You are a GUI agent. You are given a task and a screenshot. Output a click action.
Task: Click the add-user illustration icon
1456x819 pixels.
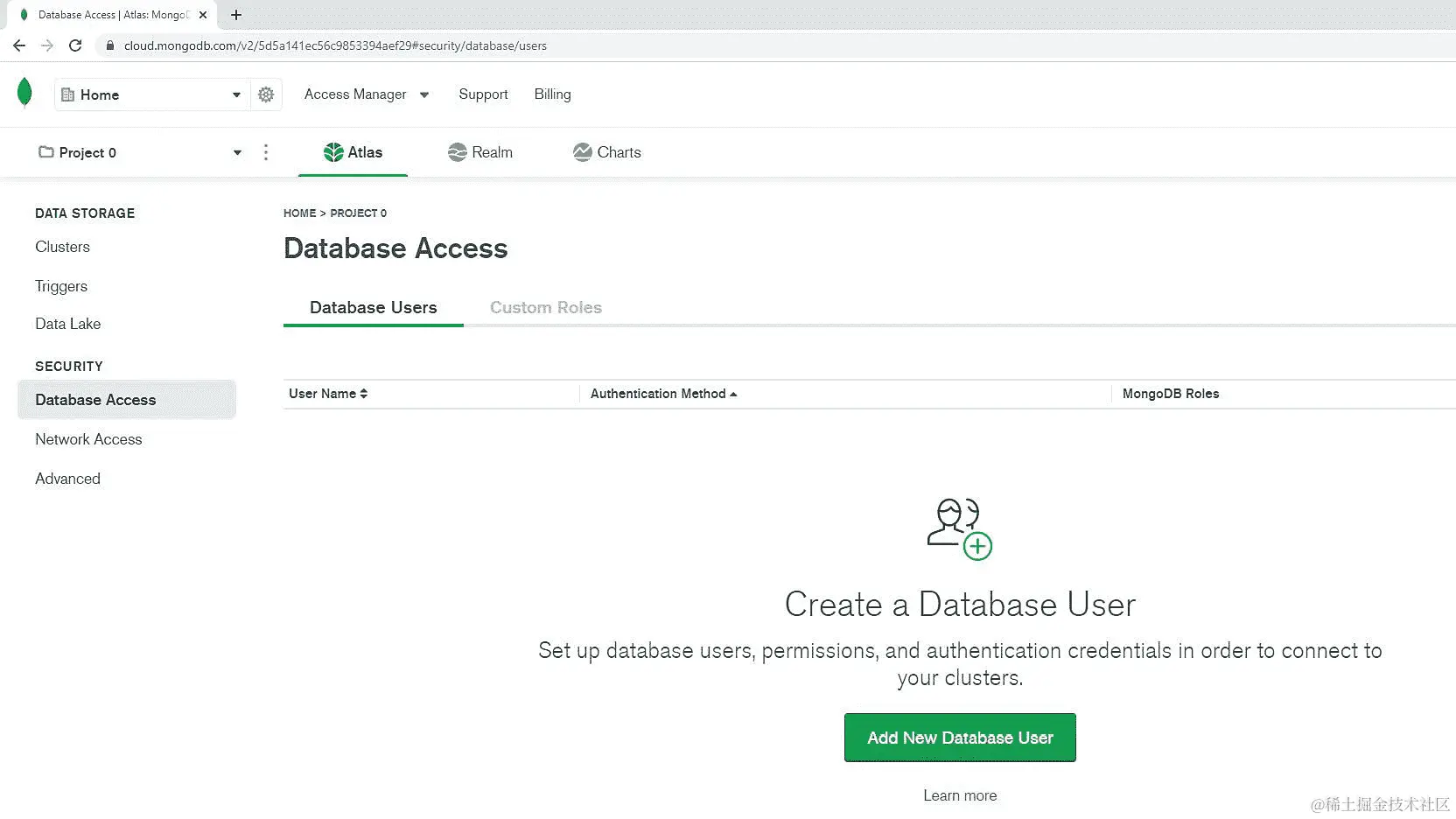click(x=960, y=528)
